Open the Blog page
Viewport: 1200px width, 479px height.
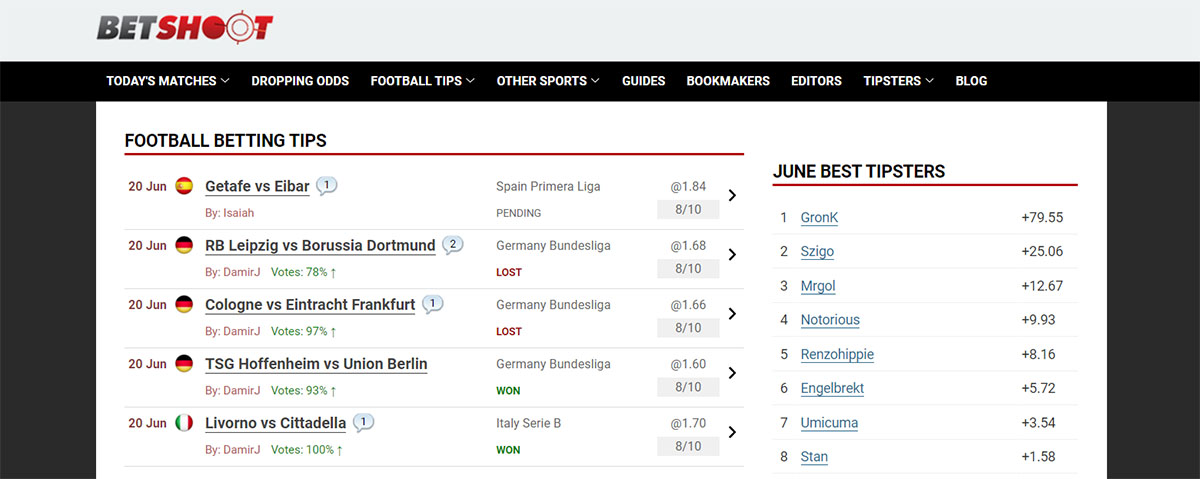pos(971,81)
